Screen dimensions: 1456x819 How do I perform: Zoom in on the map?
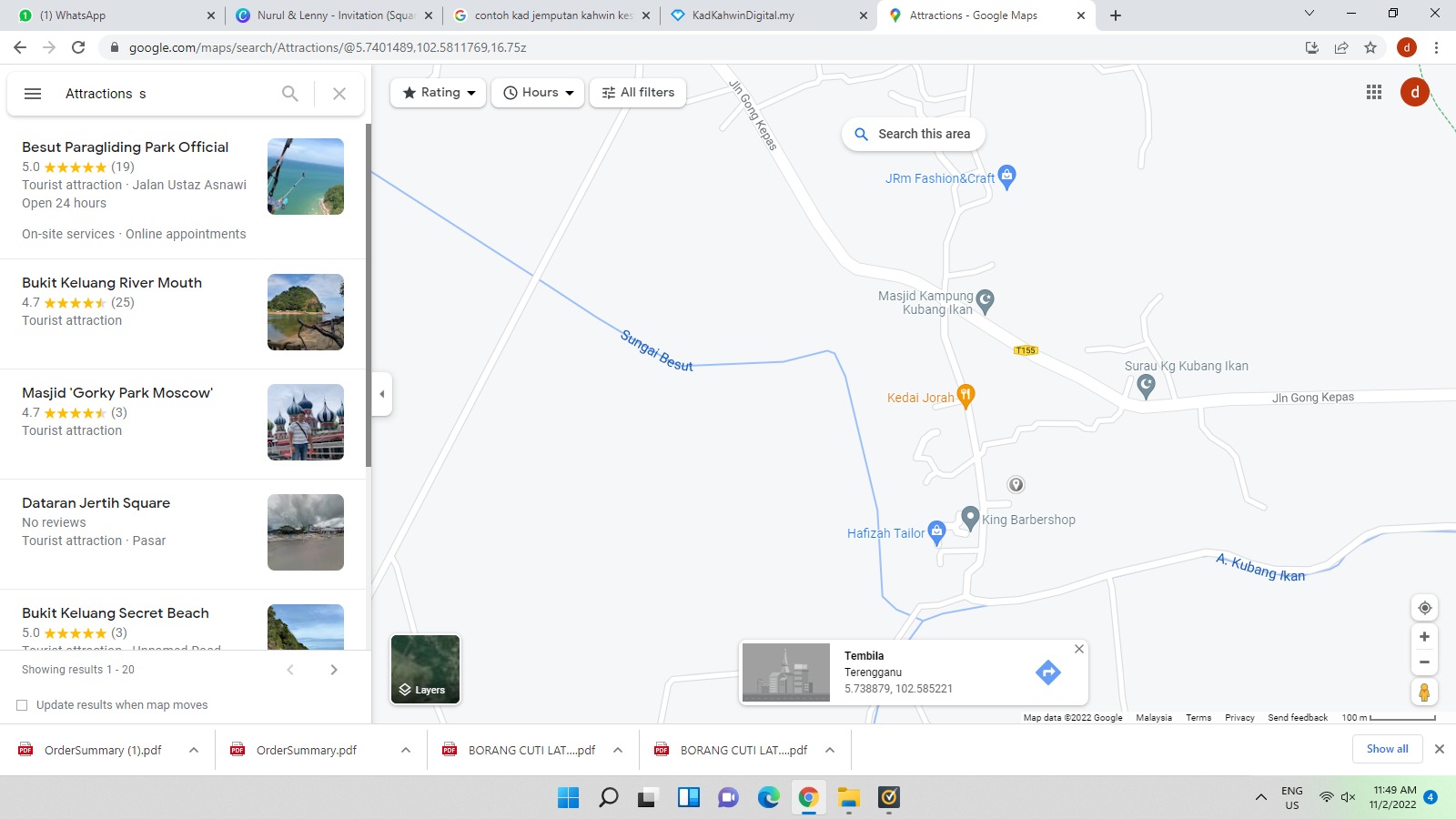1424,637
